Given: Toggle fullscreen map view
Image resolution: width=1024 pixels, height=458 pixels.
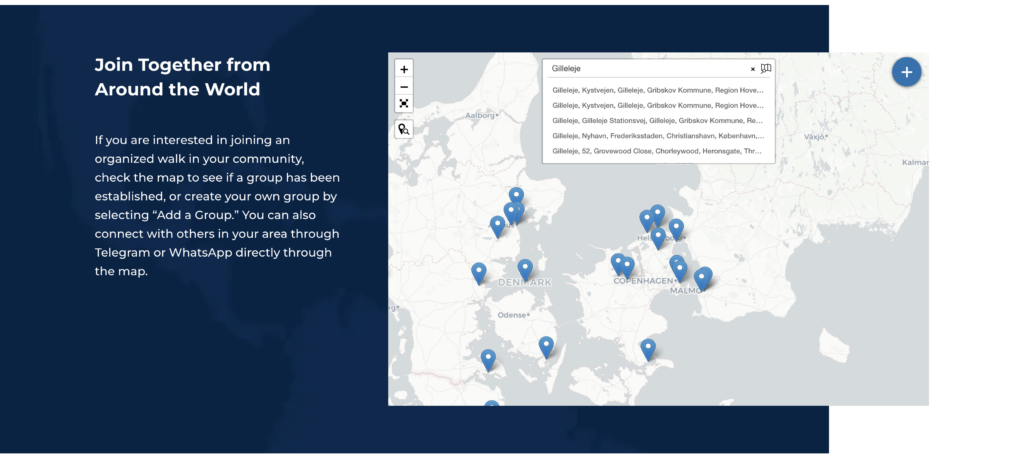Looking at the screenshot, I should [x=404, y=103].
